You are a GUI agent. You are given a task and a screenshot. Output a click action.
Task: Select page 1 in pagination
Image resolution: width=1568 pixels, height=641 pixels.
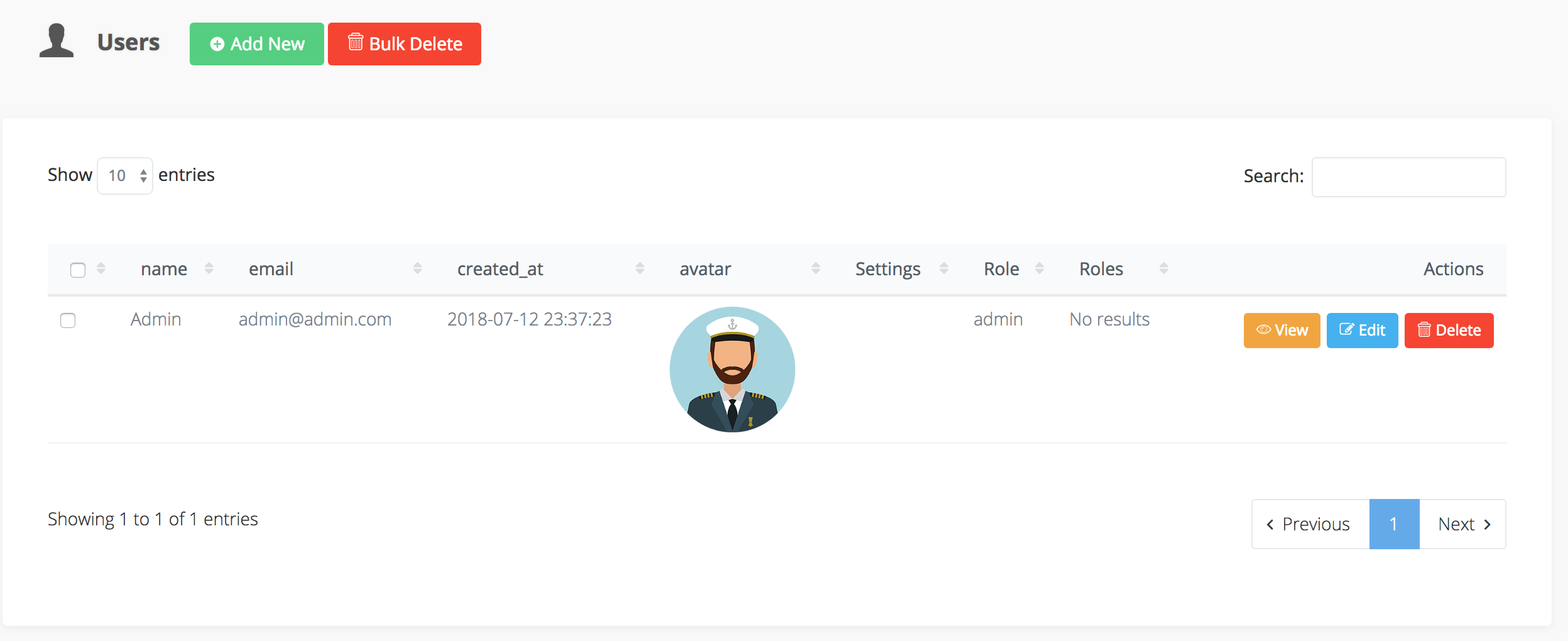point(1394,524)
